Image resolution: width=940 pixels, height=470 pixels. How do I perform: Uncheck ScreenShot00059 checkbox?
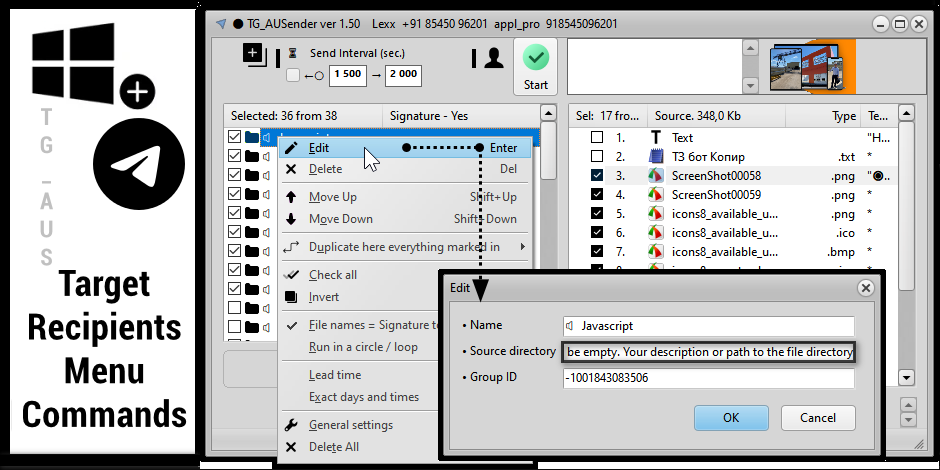[x=596, y=195]
